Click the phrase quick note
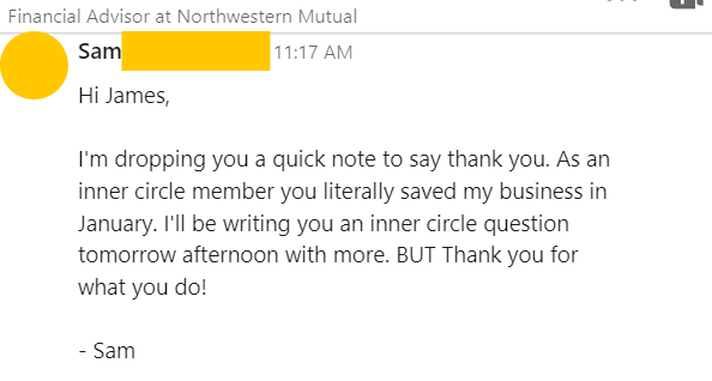This screenshot has height=381, width=712. (x=325, y=160)
